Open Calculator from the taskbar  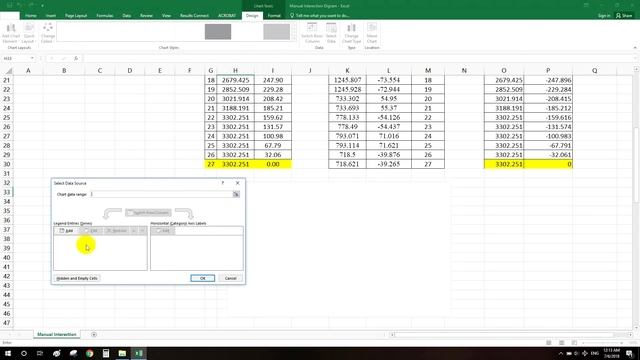106,353
